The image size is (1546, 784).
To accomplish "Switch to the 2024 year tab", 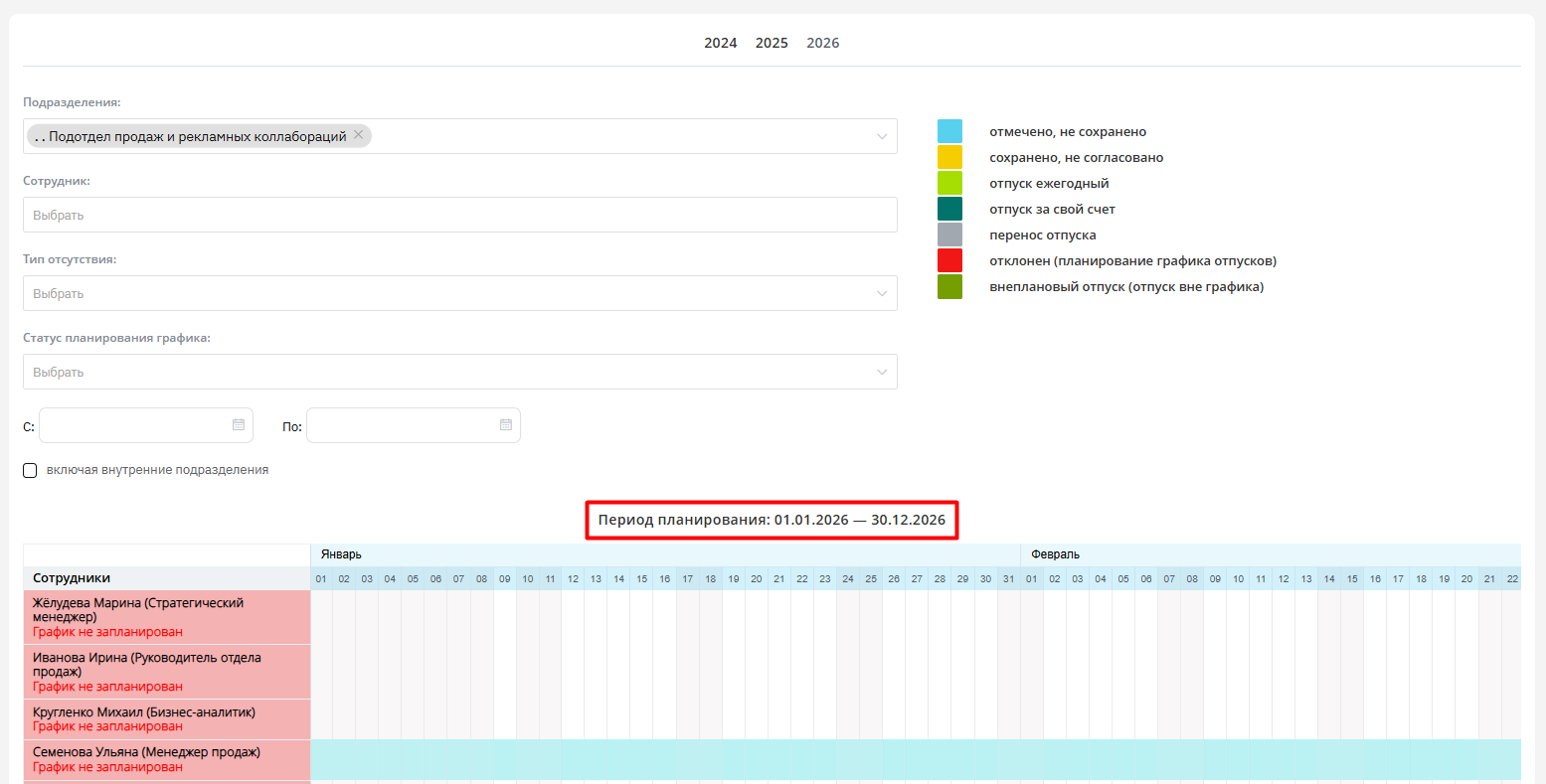I will tap(720, 43).
